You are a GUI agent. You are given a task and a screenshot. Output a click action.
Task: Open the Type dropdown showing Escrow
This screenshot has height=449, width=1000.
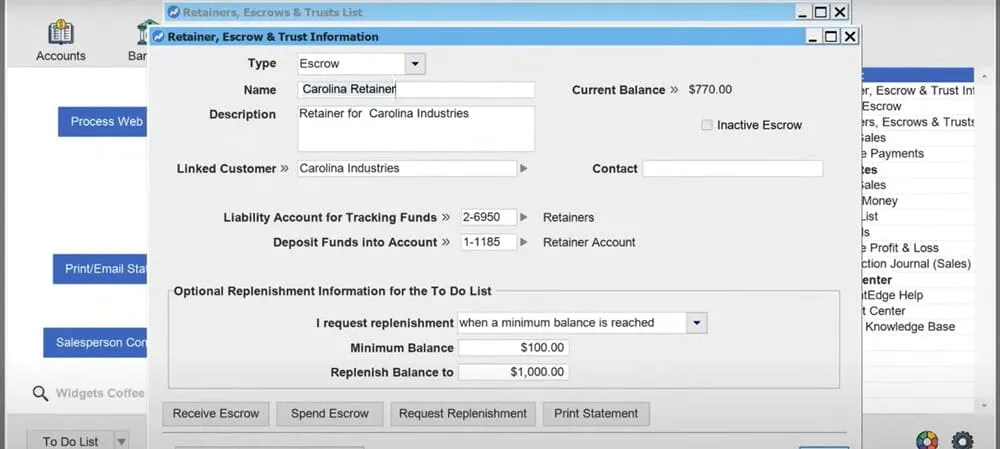416,64
